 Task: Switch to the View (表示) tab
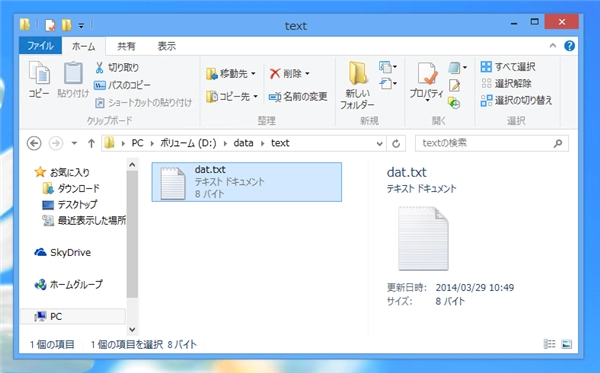click(x=167, y=46)
